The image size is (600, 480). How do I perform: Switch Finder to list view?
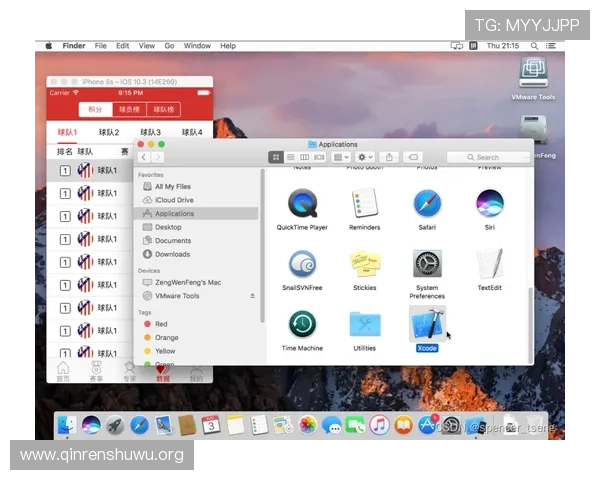pyautogui.click(x=290, y=157)
